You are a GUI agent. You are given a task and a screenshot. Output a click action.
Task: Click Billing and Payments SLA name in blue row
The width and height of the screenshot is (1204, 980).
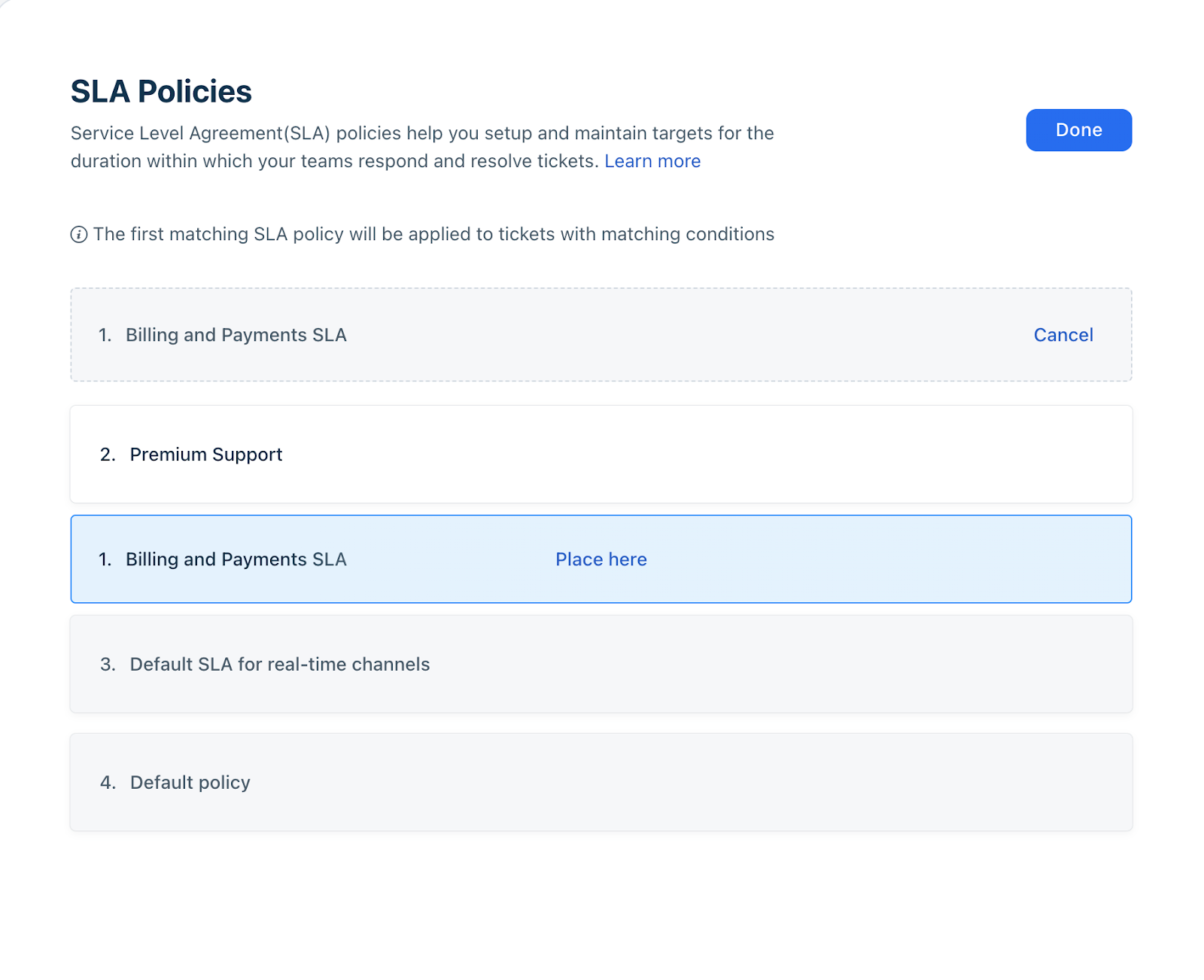(236, 559)
